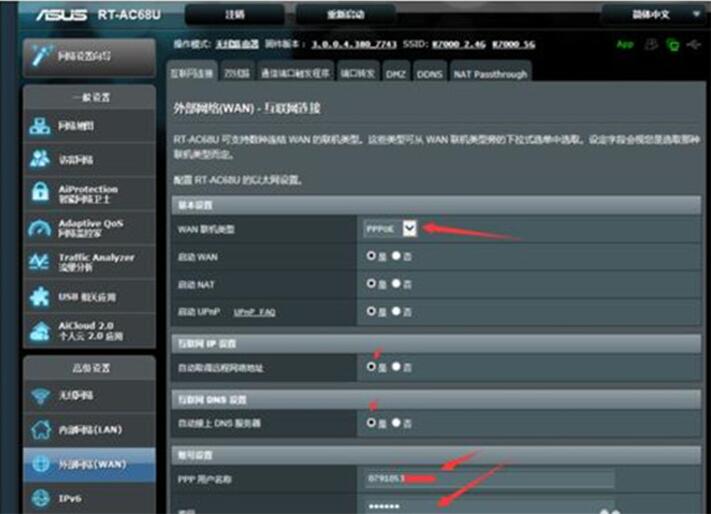
Task: Open the Wireless wifi signal icon
Action: (x=40, y=396)
